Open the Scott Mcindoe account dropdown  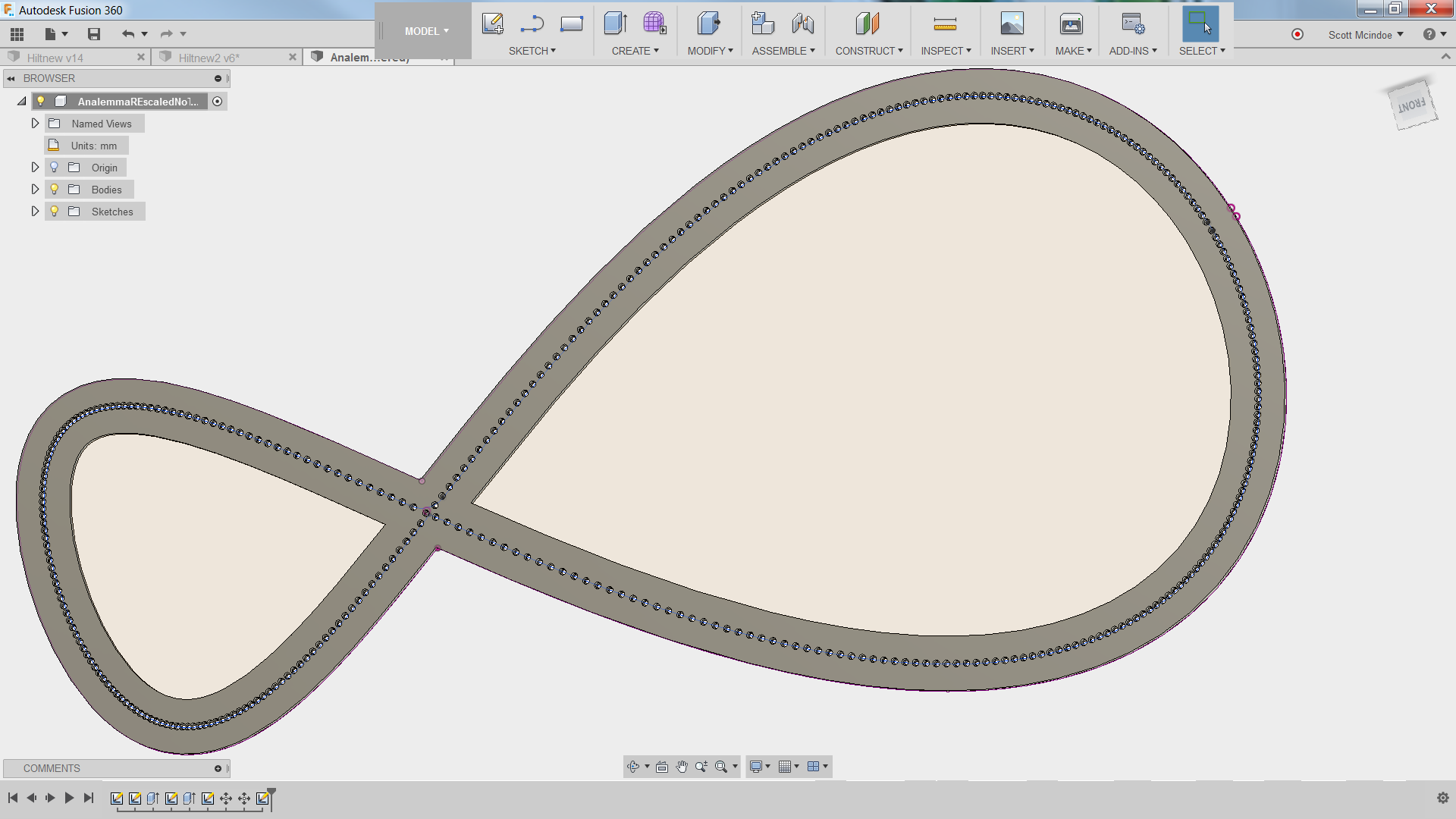point(1365,35)
